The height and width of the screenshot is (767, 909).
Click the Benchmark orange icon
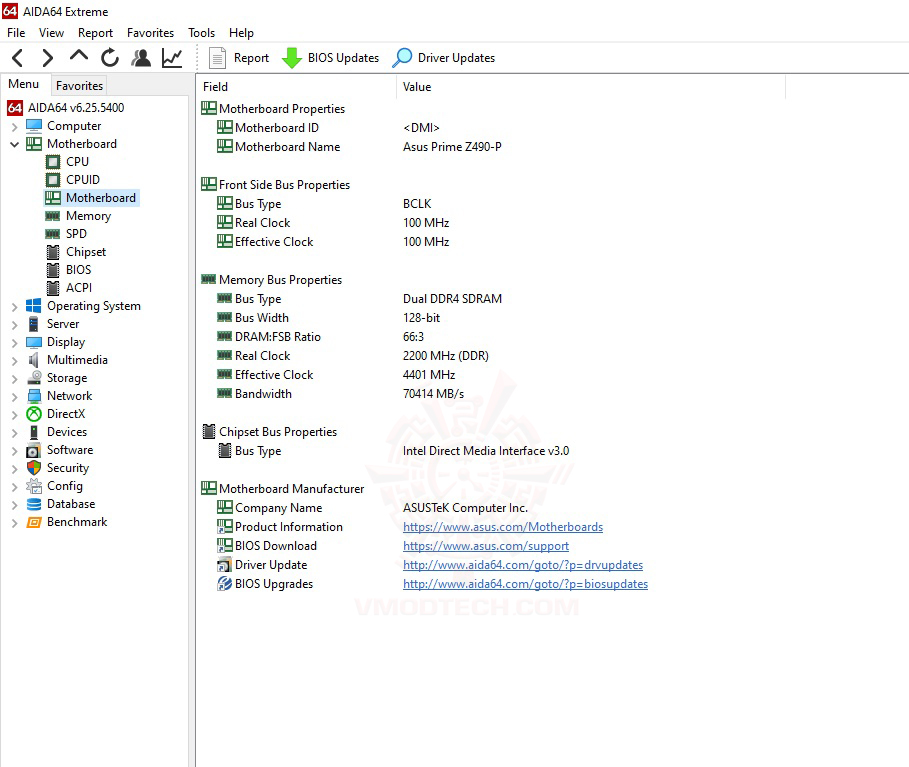34,522
